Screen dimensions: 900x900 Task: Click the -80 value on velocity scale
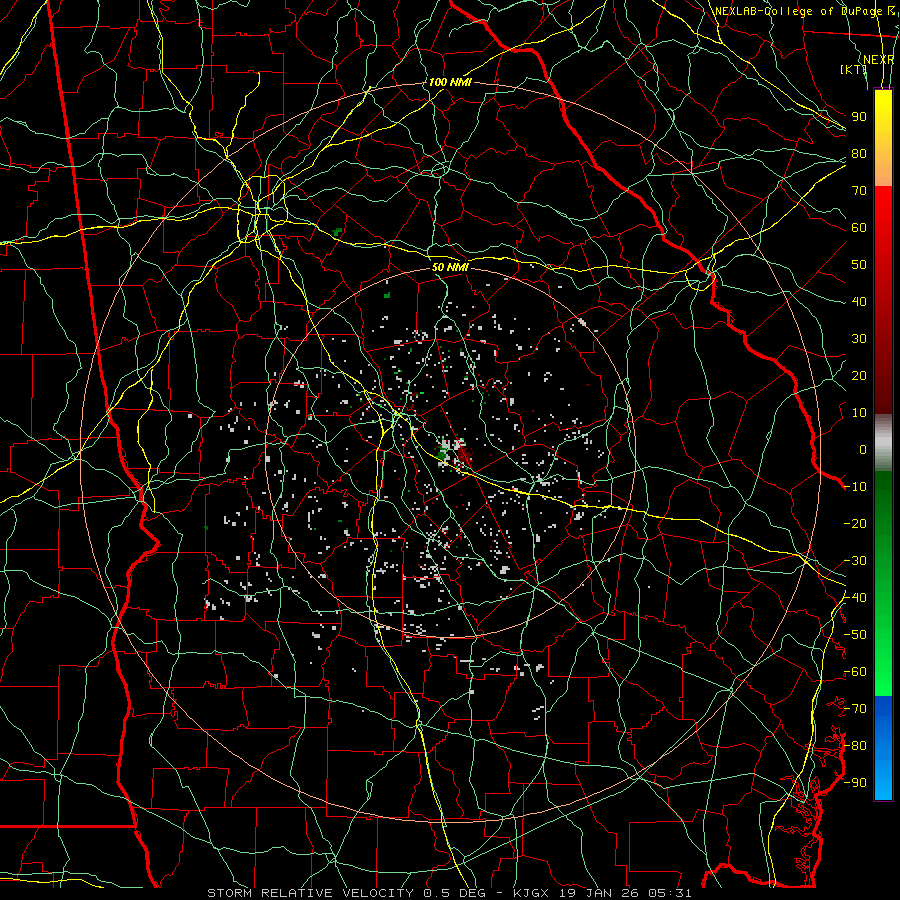855,746
